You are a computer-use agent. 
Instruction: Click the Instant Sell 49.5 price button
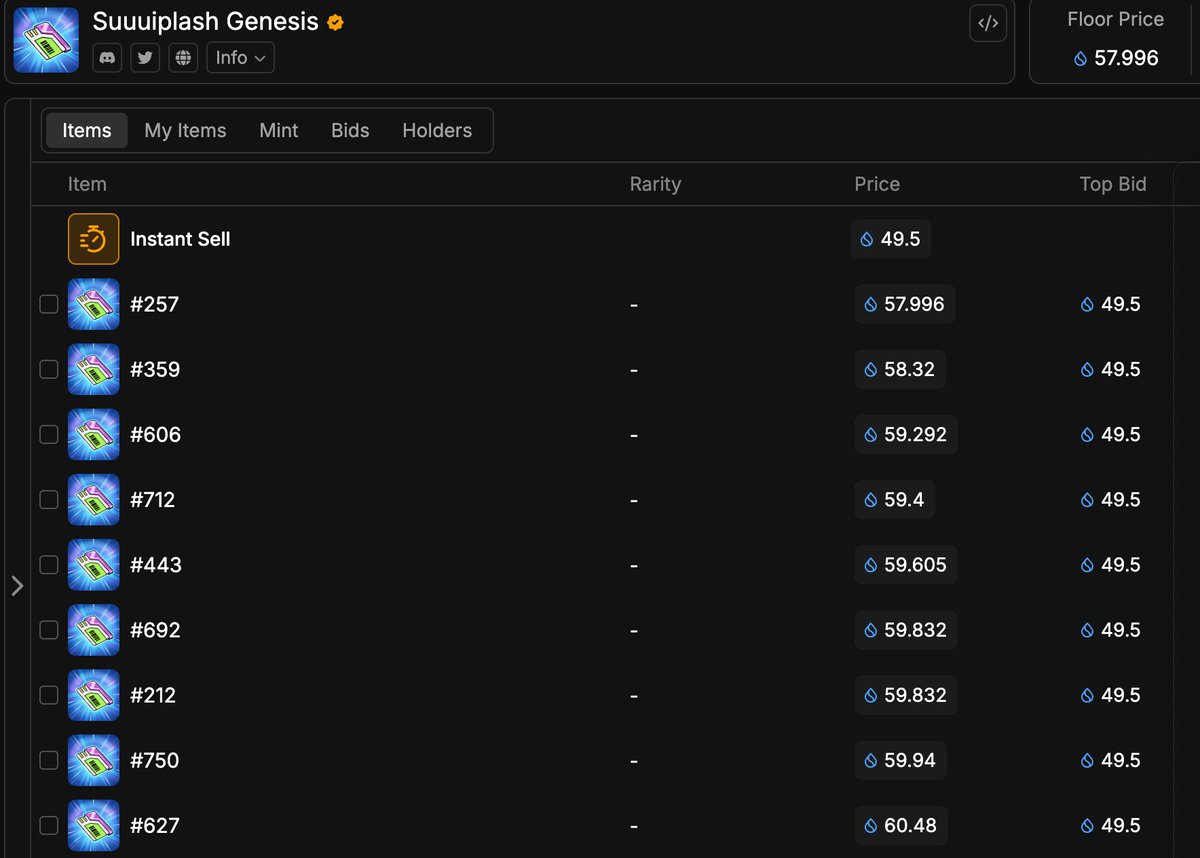click(890, 240)
